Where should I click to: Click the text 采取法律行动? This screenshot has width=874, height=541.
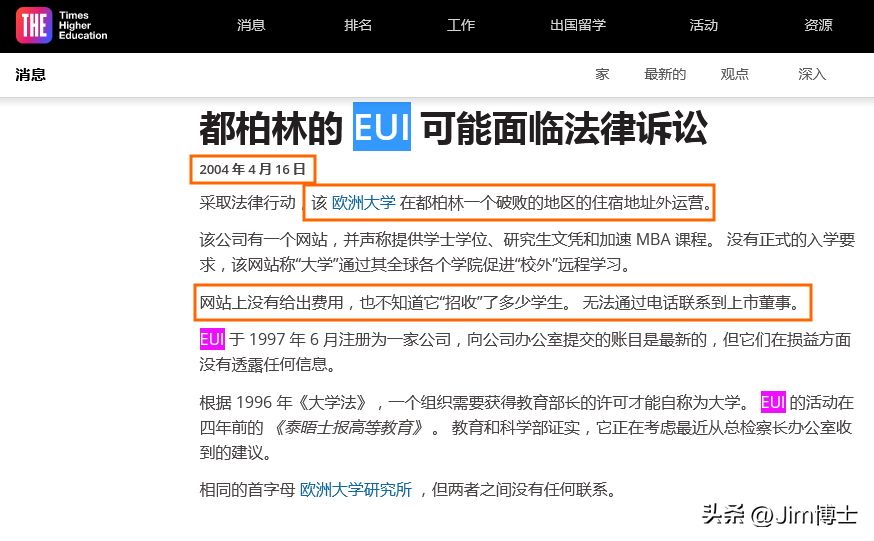pos(247,203)
